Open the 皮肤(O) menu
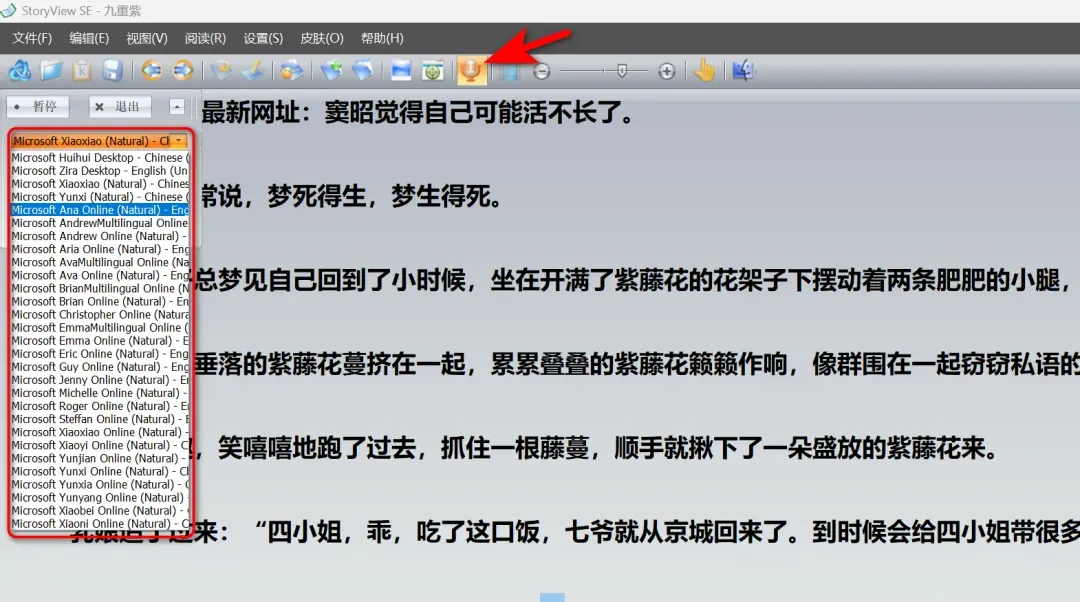The image size is (1080, 602). click(322, 39)
